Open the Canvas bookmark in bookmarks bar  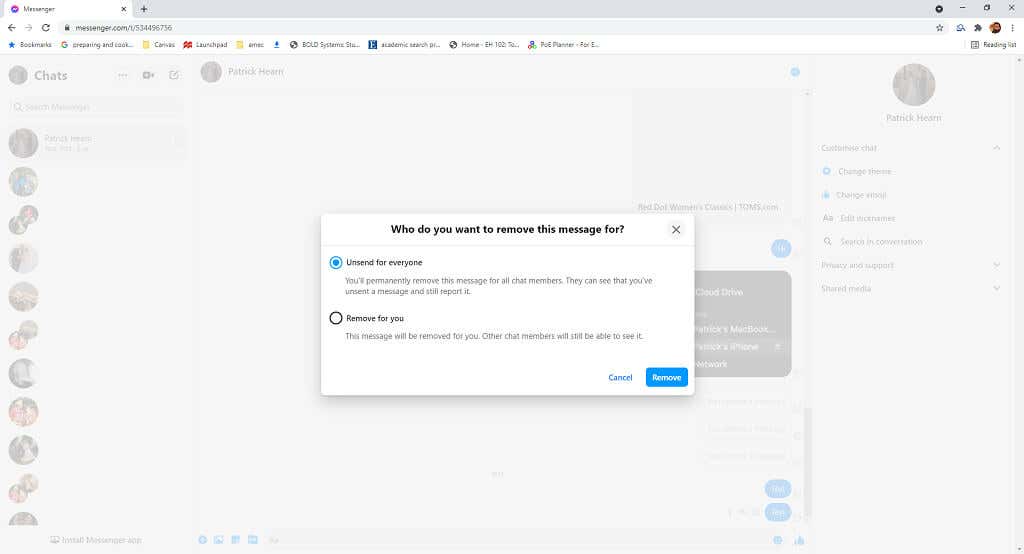click(x=158, y=45)
